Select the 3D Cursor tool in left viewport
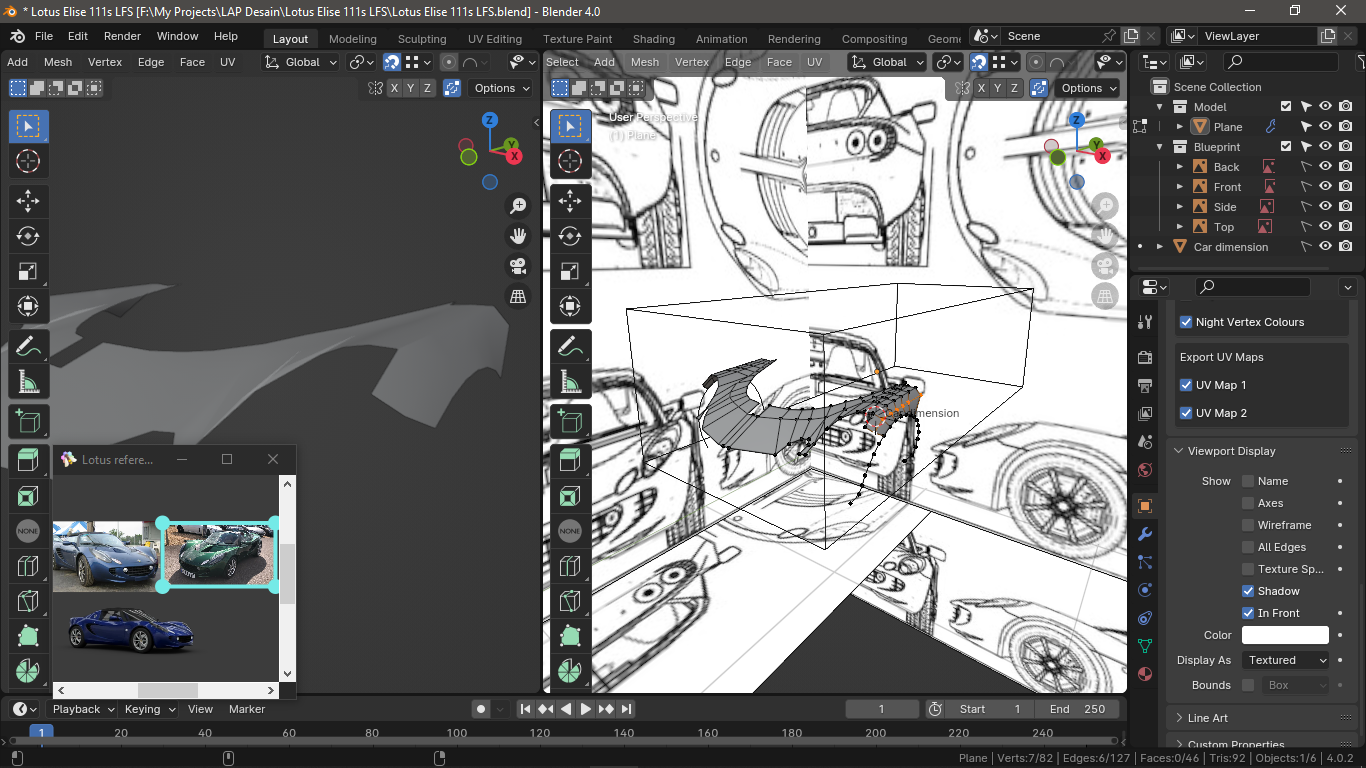 (x=28, y=161)
